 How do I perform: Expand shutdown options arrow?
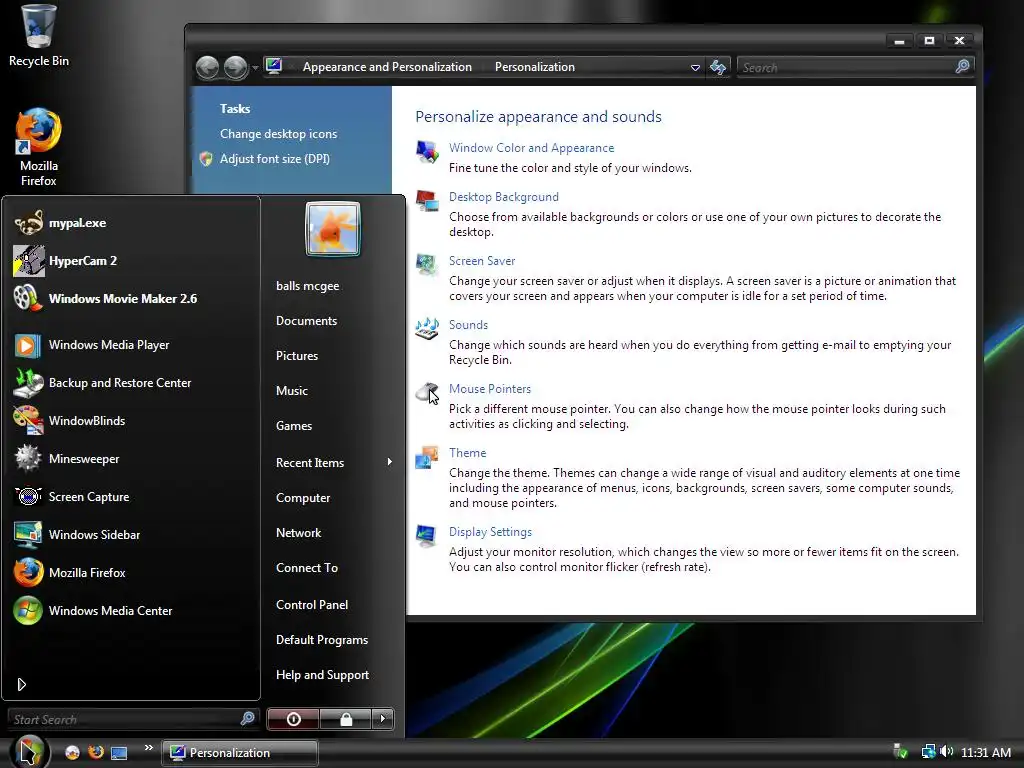coord(383,719)
